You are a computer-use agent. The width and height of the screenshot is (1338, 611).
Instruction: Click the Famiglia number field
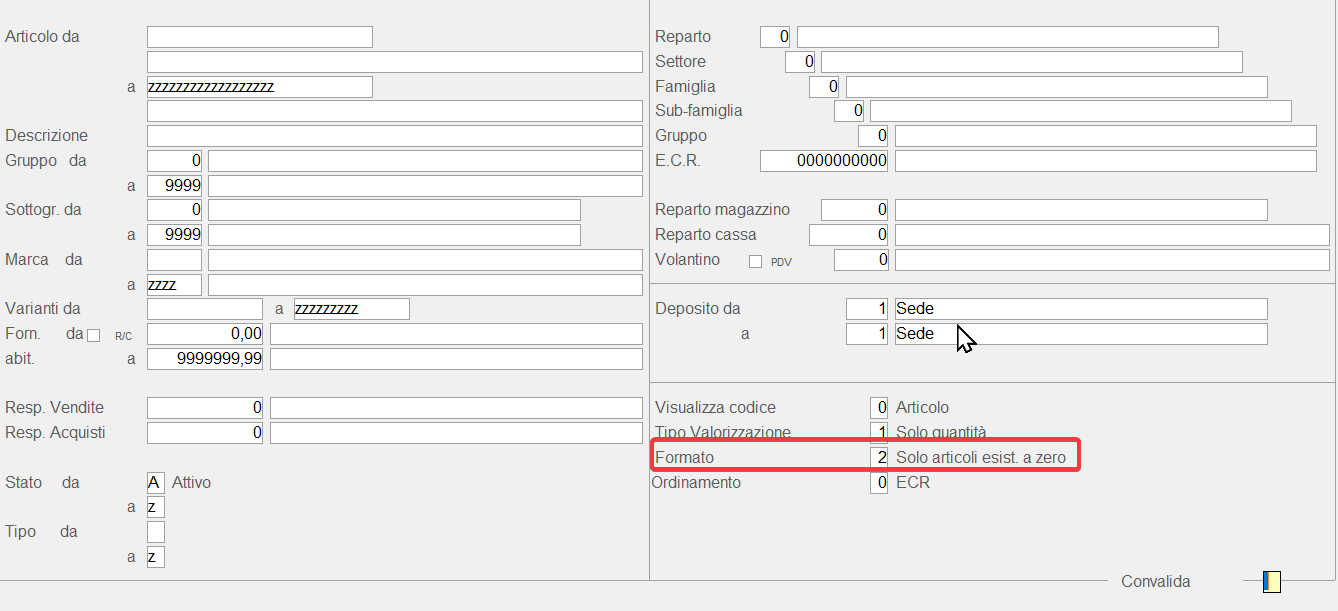824,87
